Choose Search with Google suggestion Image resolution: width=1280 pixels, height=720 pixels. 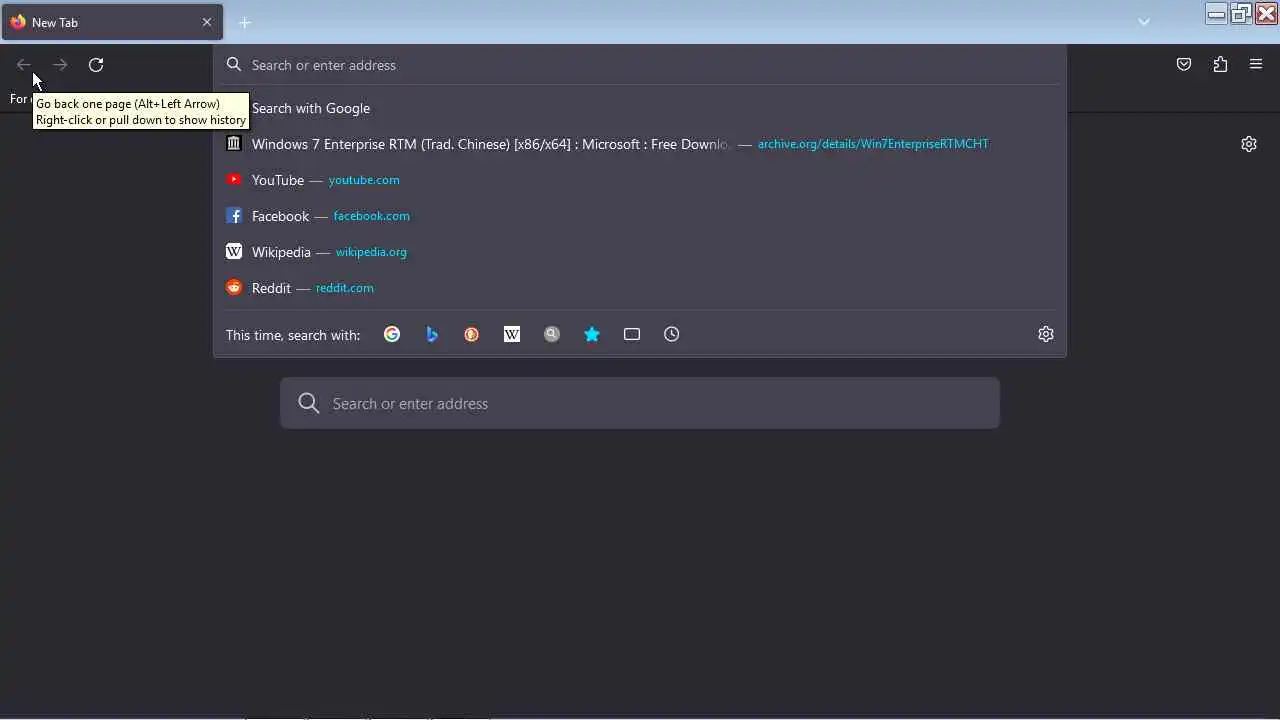point(640,108)
